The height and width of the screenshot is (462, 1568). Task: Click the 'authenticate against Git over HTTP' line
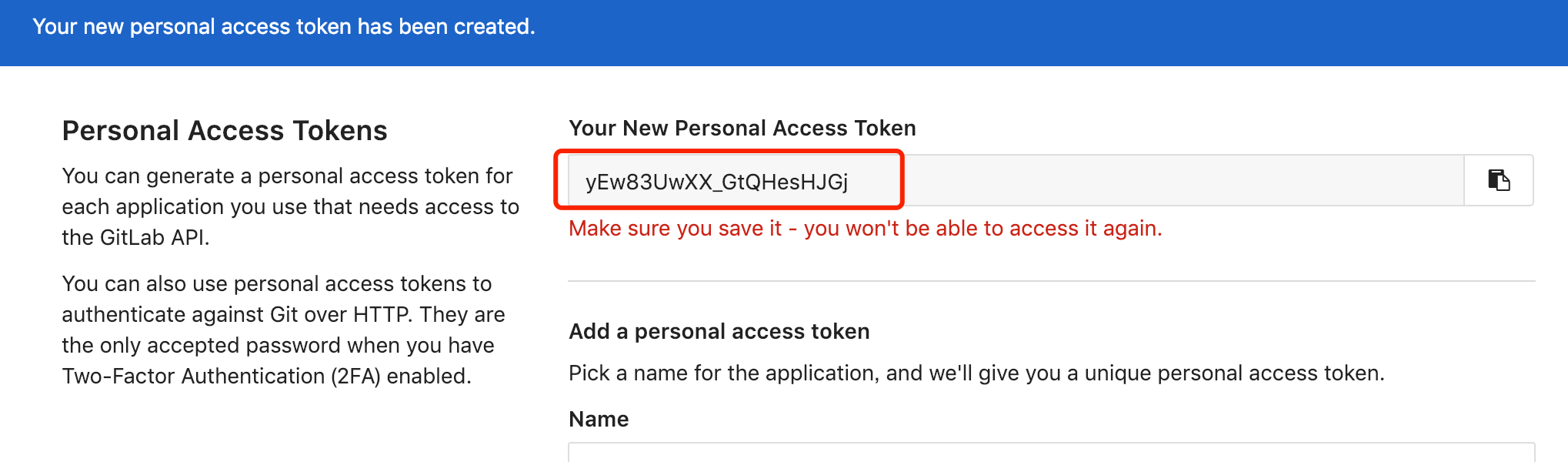[x=283, y=315]
